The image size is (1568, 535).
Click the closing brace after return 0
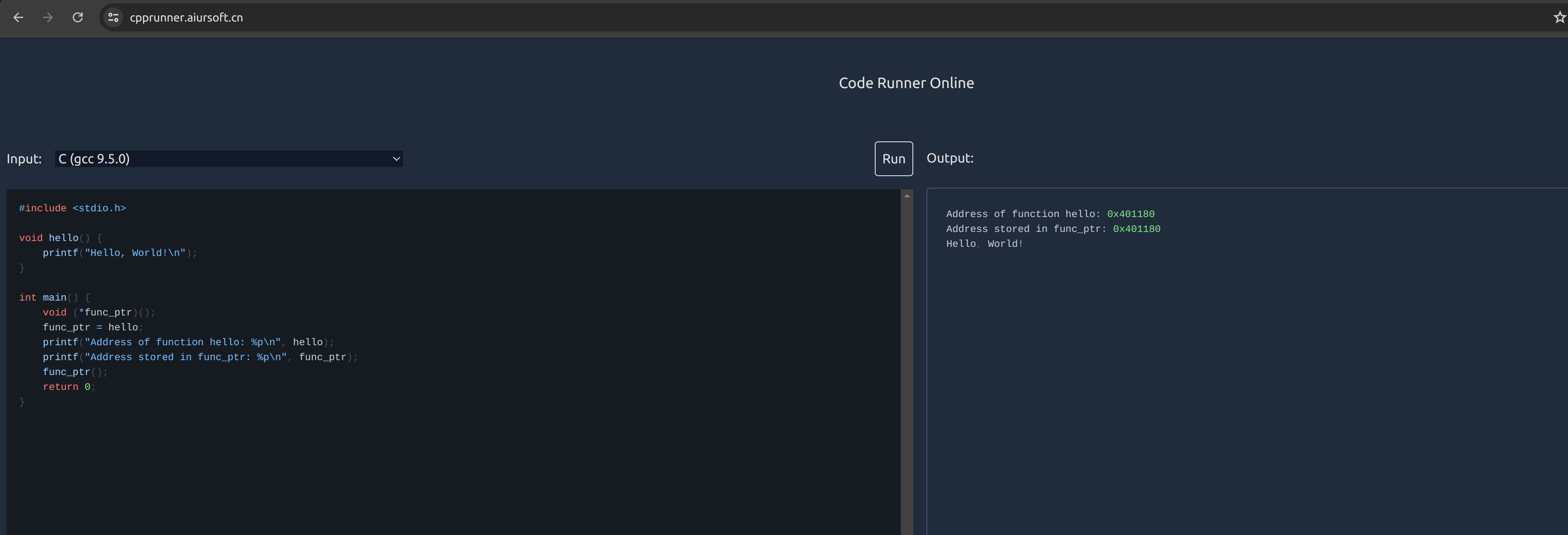pyautogui.click(x=22, y=402)
